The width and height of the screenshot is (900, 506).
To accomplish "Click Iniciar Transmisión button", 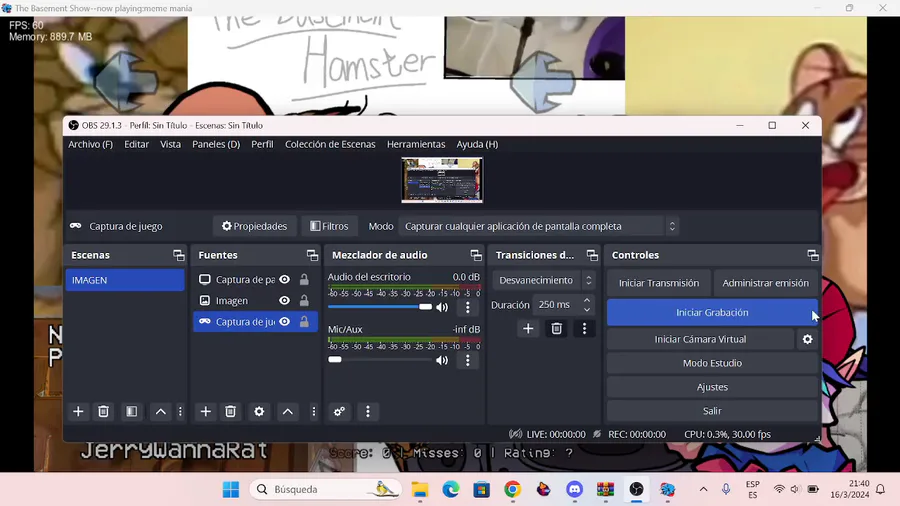I will [659, 283].
